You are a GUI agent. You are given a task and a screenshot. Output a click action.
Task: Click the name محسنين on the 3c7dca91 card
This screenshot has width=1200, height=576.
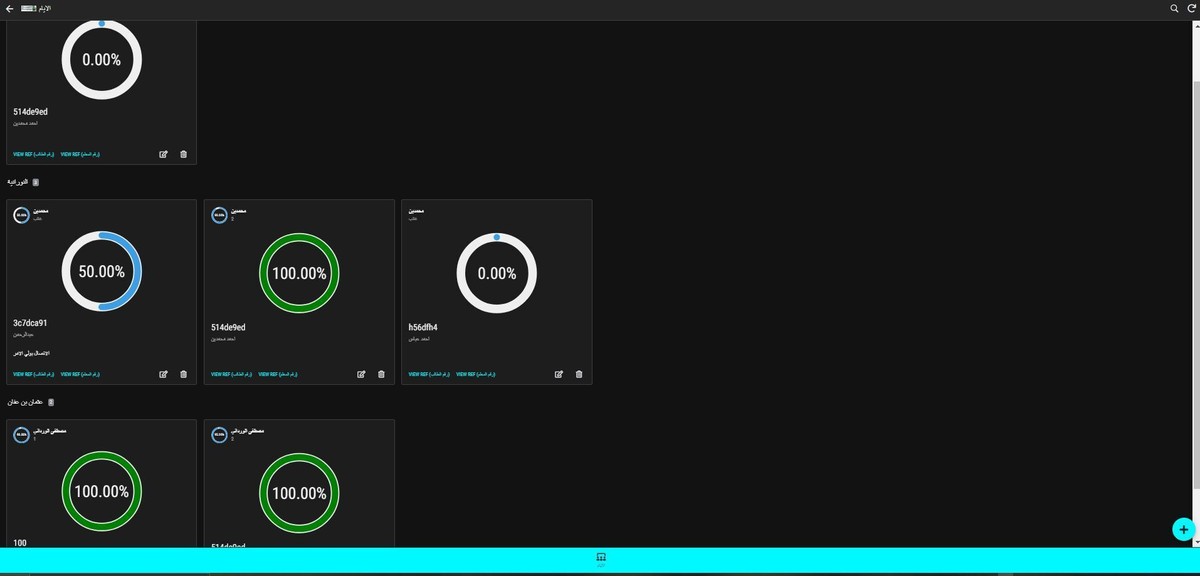point(41,211)
